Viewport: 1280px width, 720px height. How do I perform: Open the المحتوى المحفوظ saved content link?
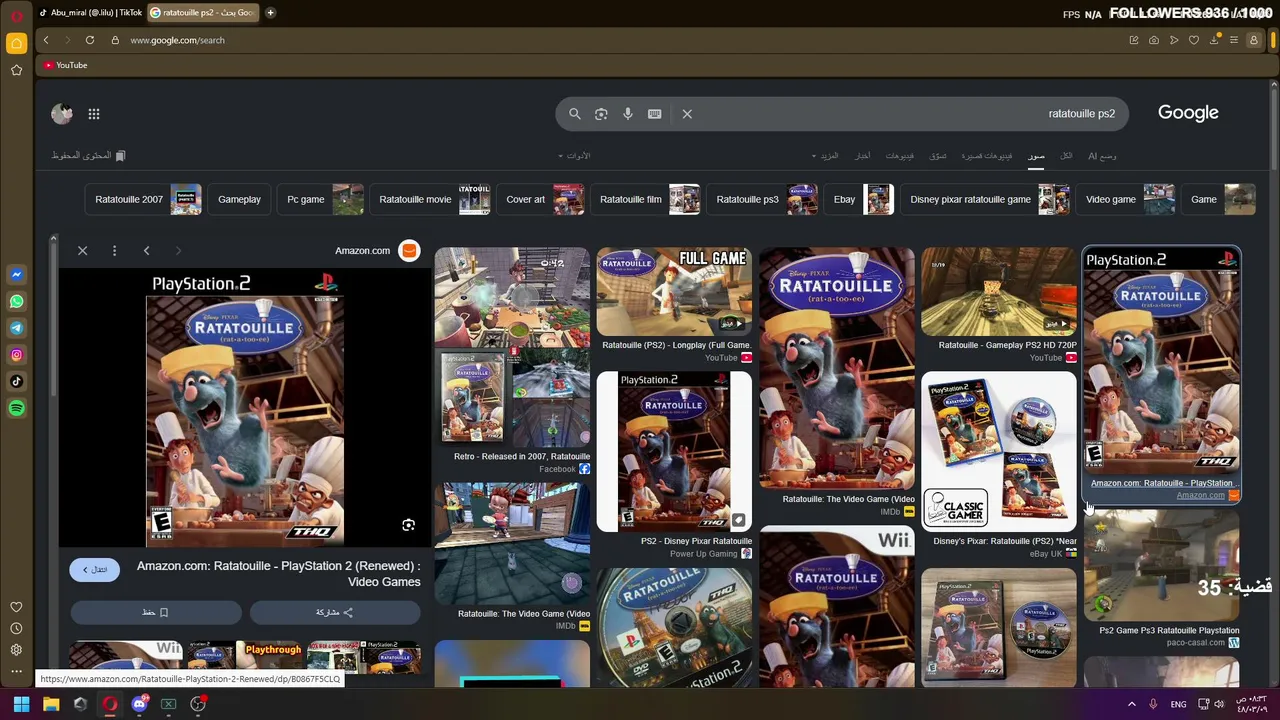89,156
